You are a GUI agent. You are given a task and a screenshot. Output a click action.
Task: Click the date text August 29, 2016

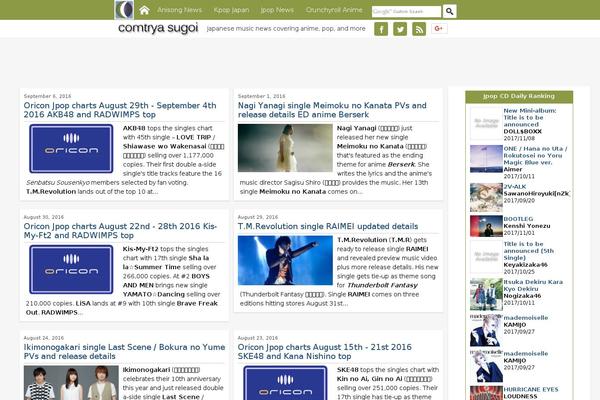pos(258,217)
